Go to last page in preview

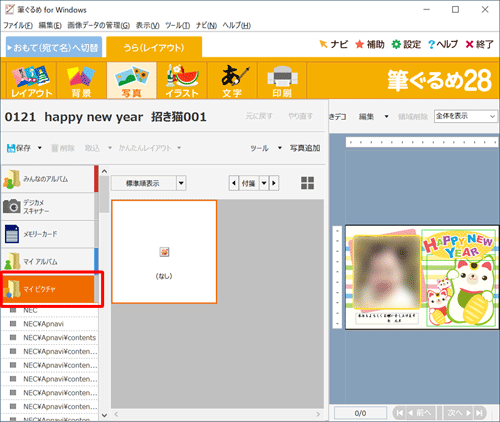480,413
